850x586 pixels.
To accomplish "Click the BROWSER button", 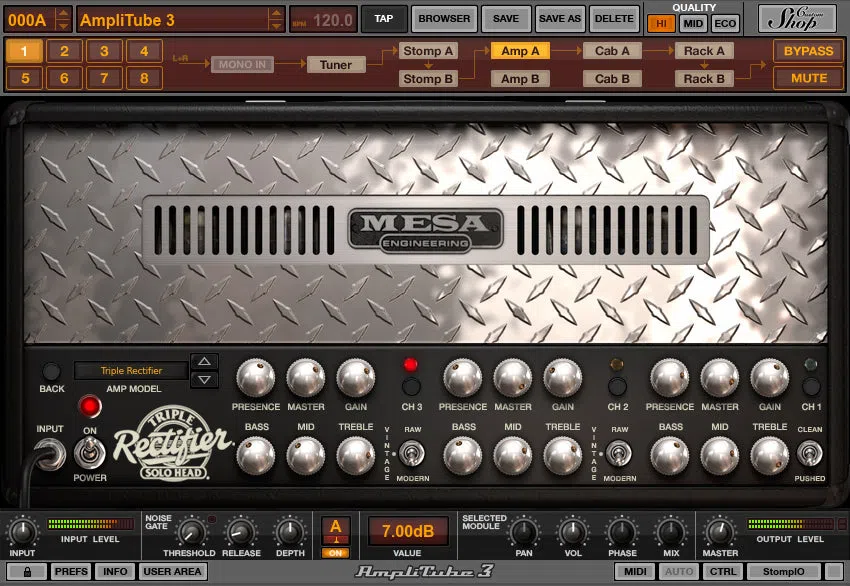I will click(x=444, y=18).
